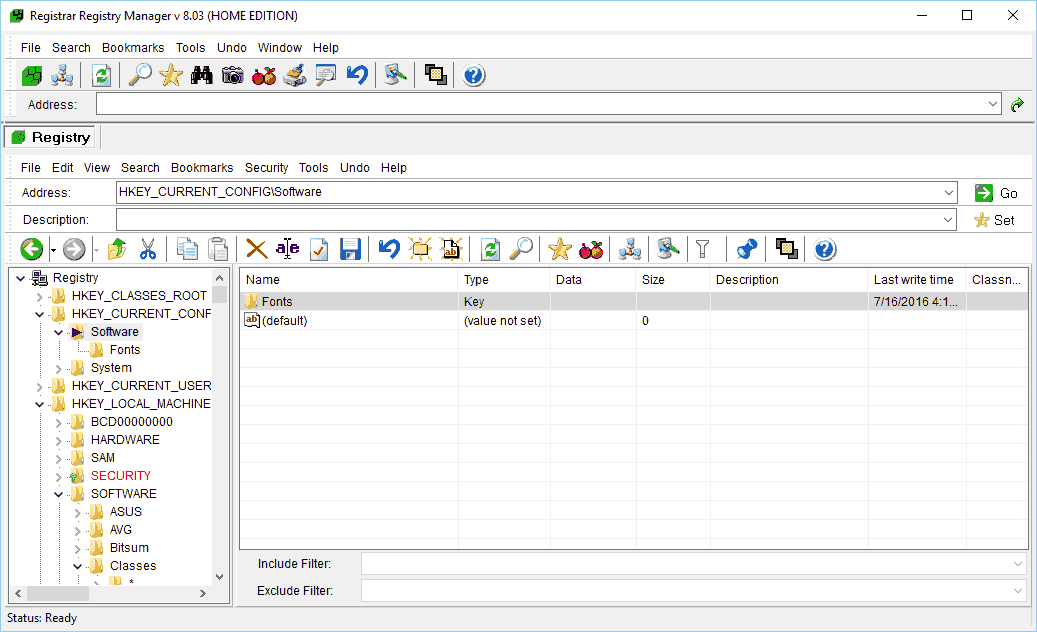Click the Rename icon in lower toolbar
This screenshot has width=1037, height=632.
pos(288,249)
